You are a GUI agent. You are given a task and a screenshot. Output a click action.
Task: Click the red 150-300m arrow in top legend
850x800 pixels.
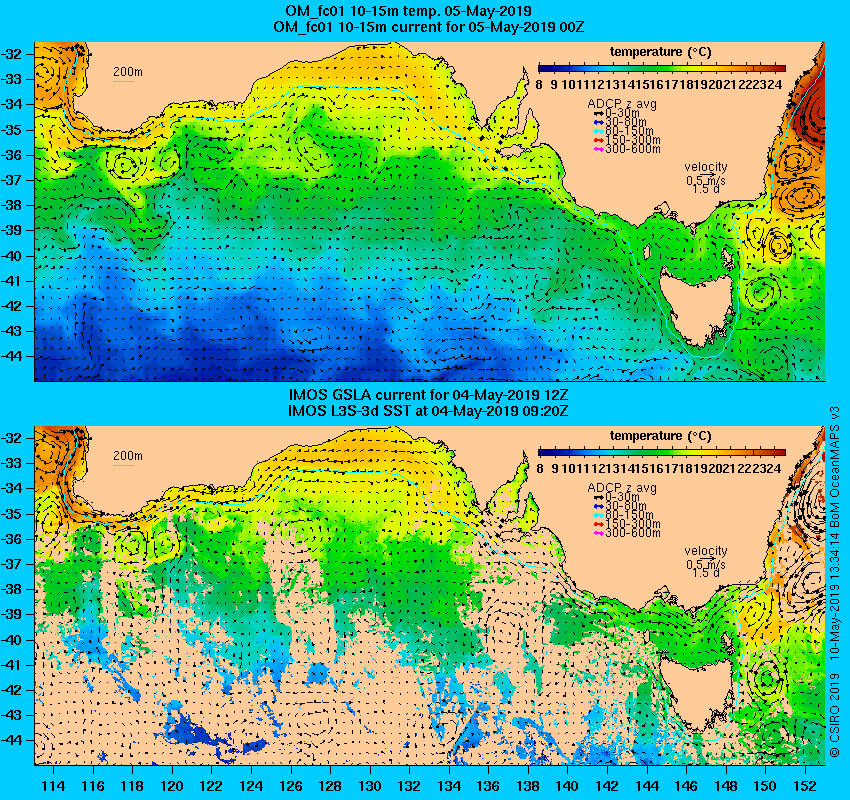pyautogui.click(x=598, y=140)
